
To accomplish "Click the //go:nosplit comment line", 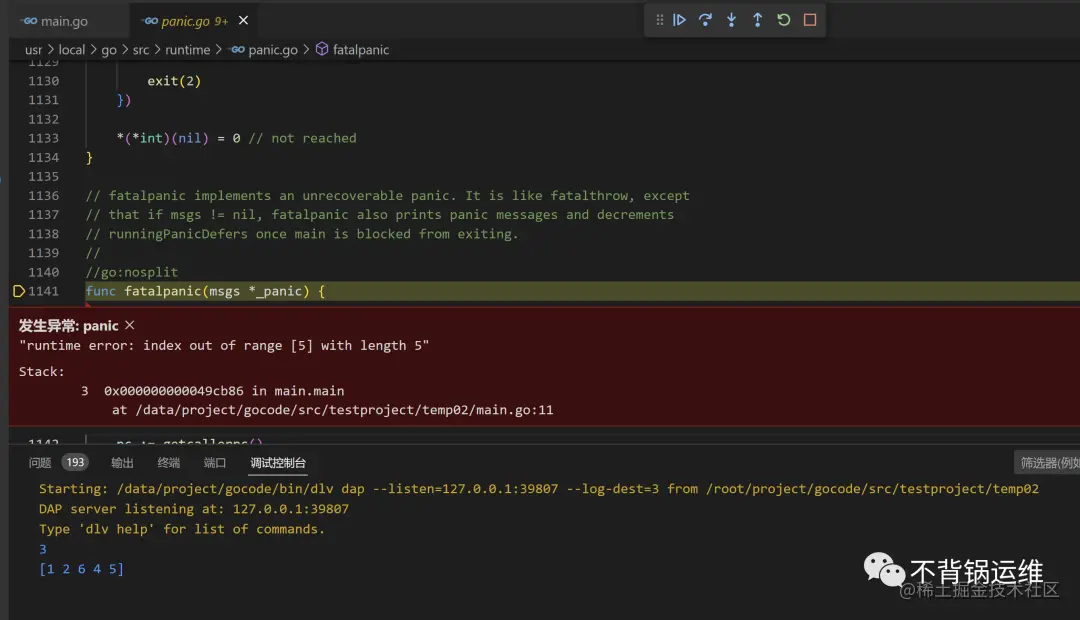I will (132, 272).
